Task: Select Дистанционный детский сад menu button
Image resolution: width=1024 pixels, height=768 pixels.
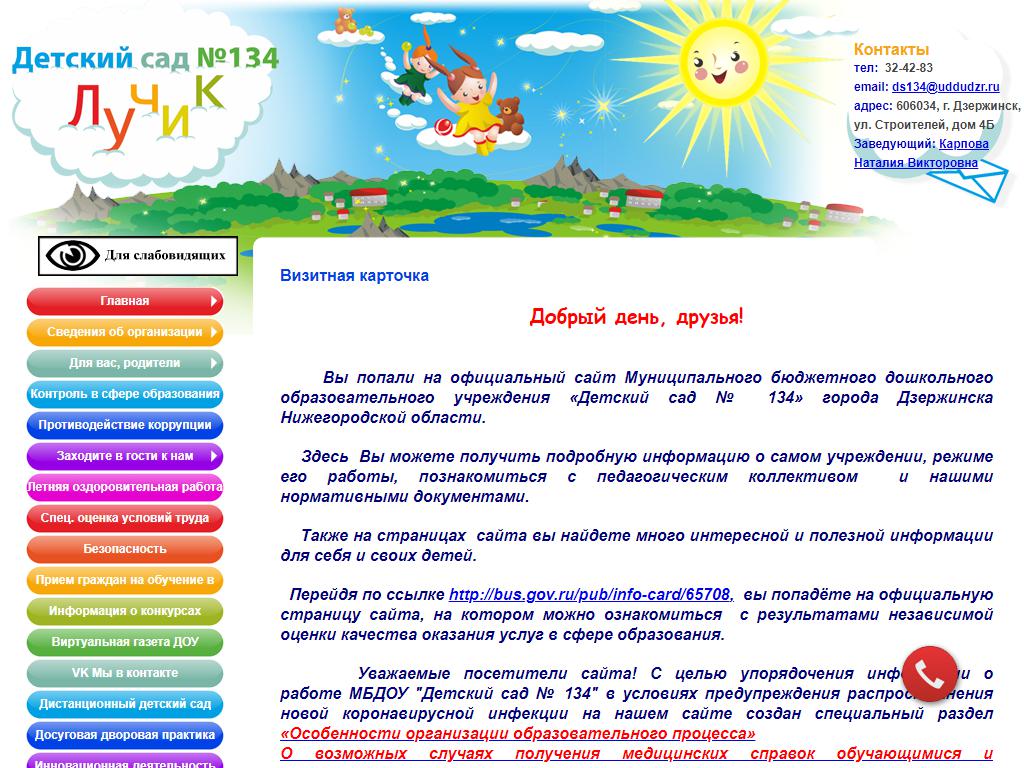Action: click(125, 704)
